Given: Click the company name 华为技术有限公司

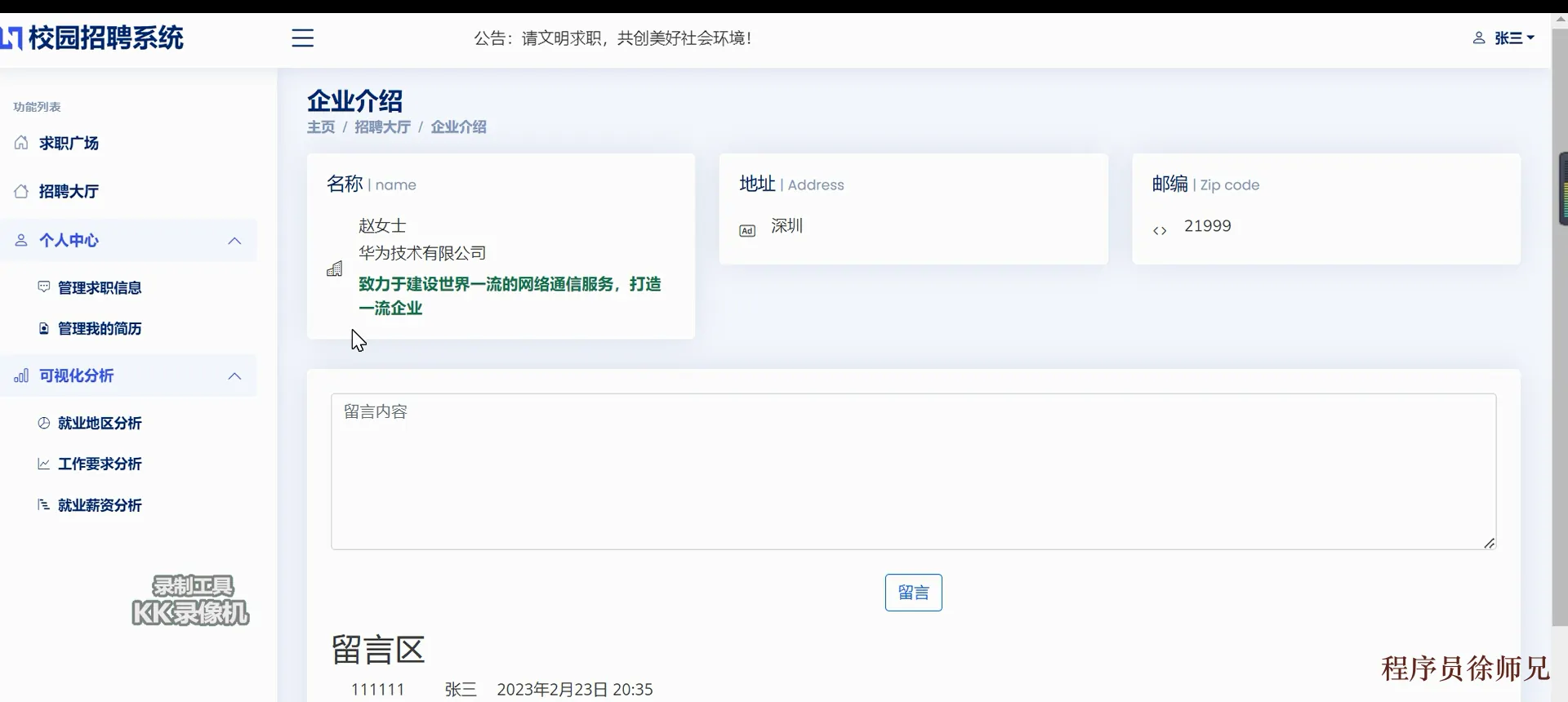Looking at the screenshot, I should 422,254.
